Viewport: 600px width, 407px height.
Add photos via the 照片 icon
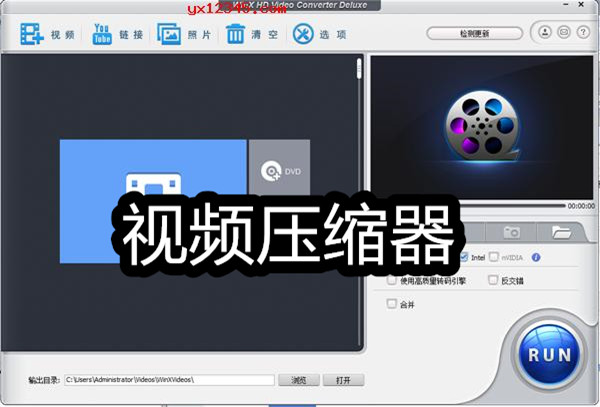pos(169,34)
